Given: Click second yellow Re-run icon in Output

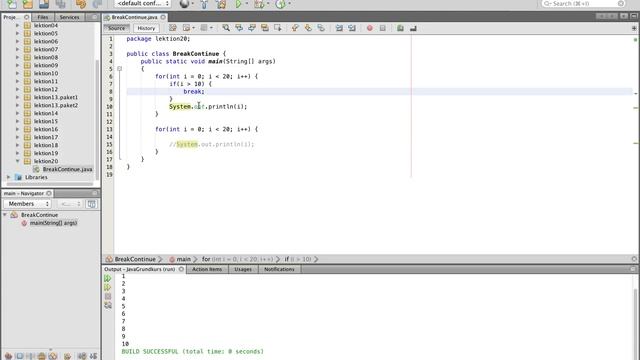Looking at the screenshot, I should (108, 287).
